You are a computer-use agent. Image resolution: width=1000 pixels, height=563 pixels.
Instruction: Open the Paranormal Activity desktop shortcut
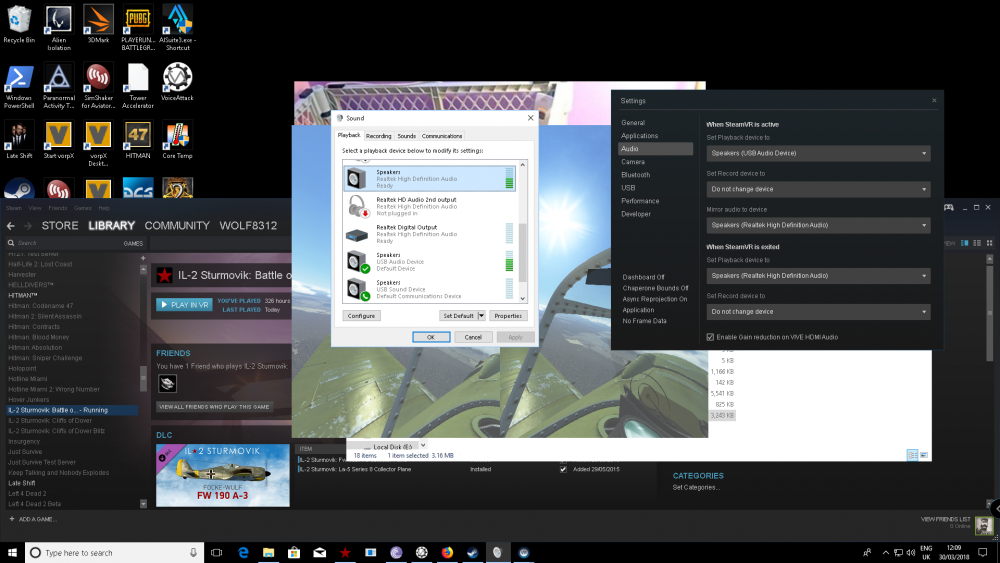[59, 86]
